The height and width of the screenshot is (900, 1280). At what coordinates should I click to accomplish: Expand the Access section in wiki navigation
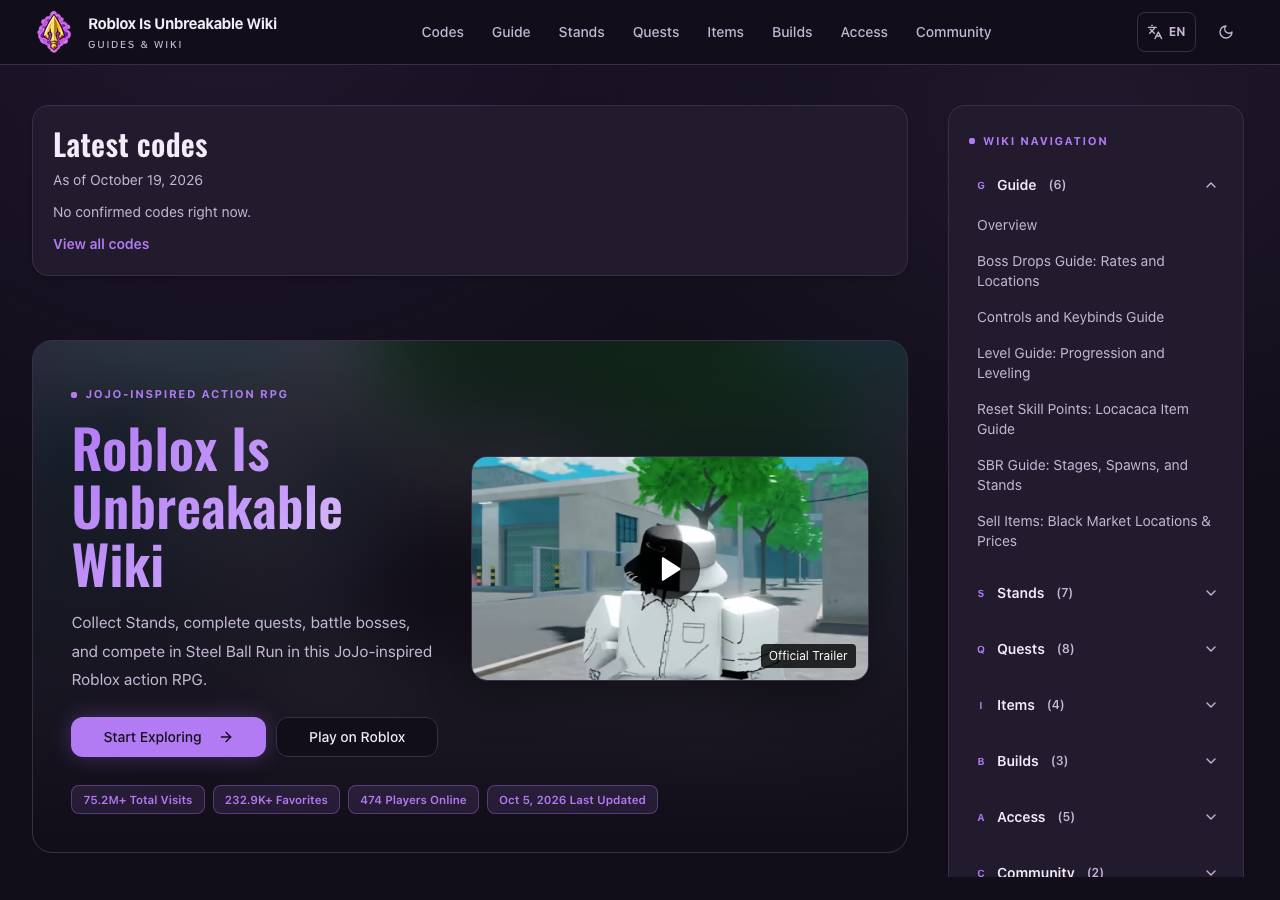[x=1096, y=817]
